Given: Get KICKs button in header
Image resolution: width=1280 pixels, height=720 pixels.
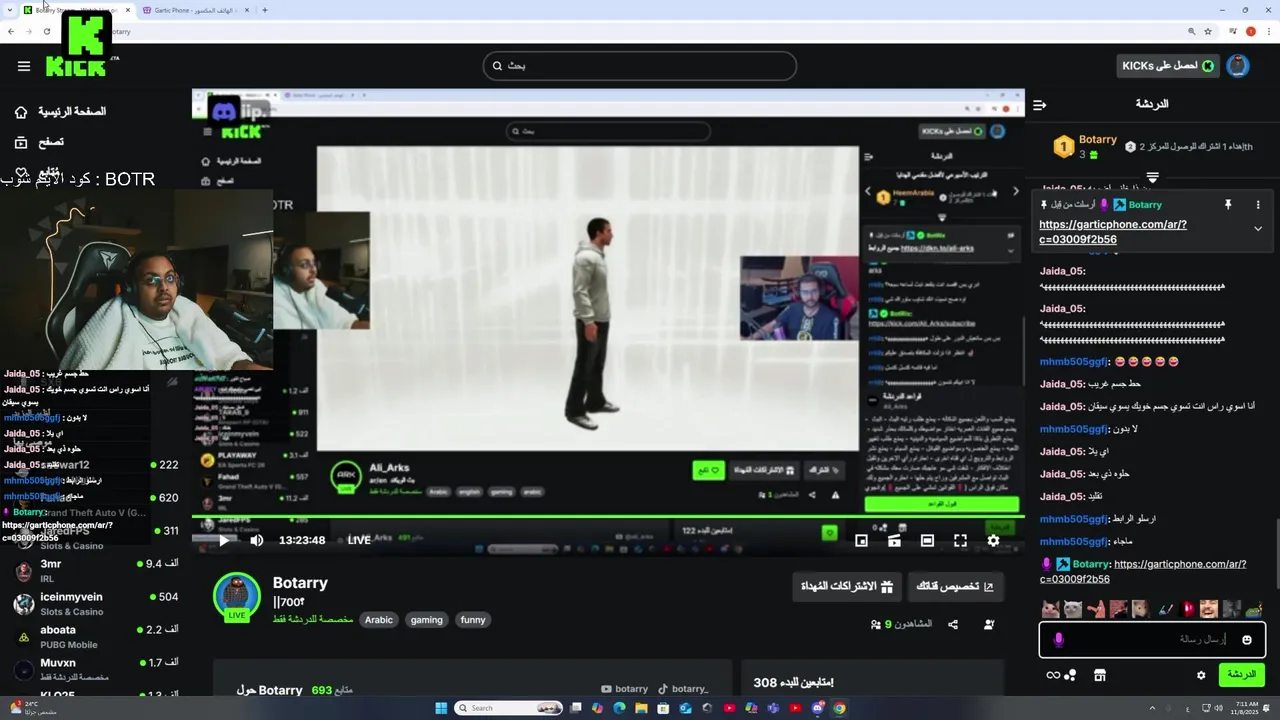Looking at the screenshot, I should click(x=1168, y=66).
